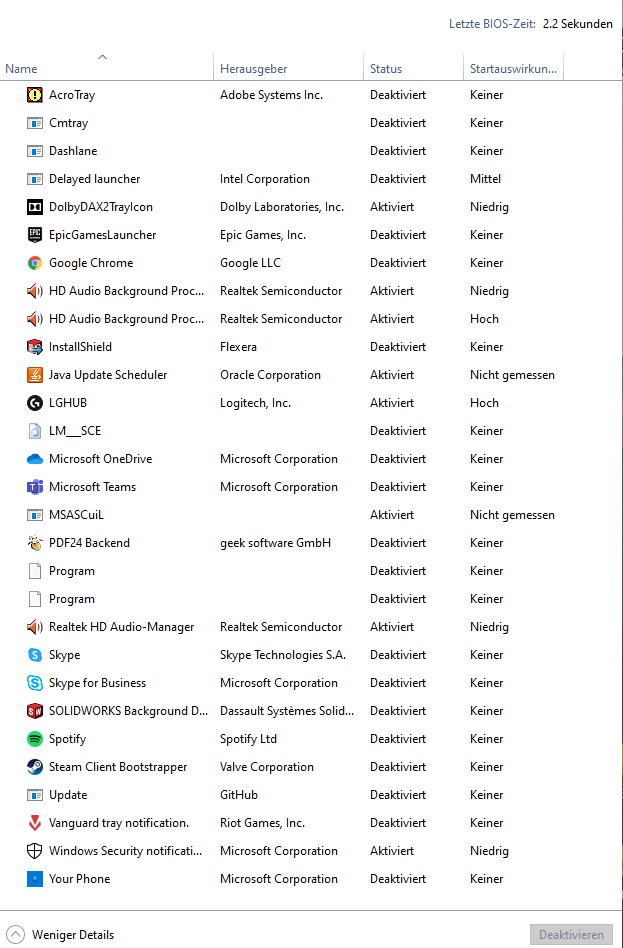Click the LGHUB Logitech icon
This screenshot has width=623, height=948.
[x=35, y=403]
